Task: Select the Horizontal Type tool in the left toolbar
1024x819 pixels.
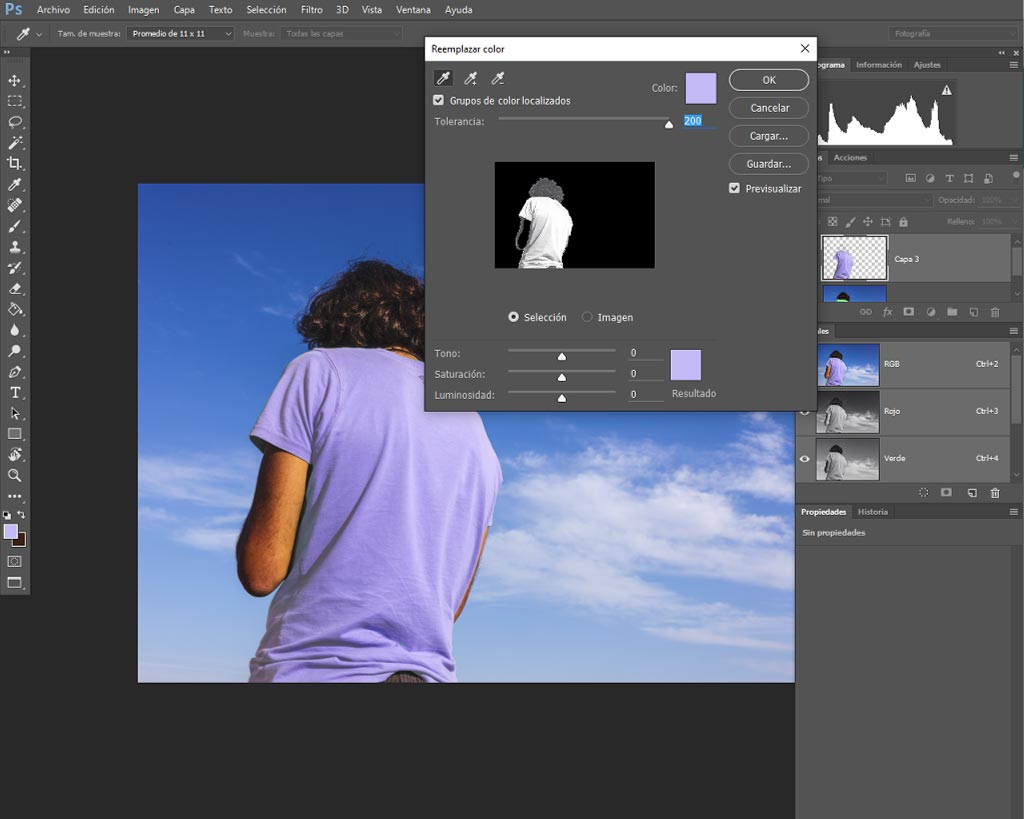Action: tap(14, 393)
